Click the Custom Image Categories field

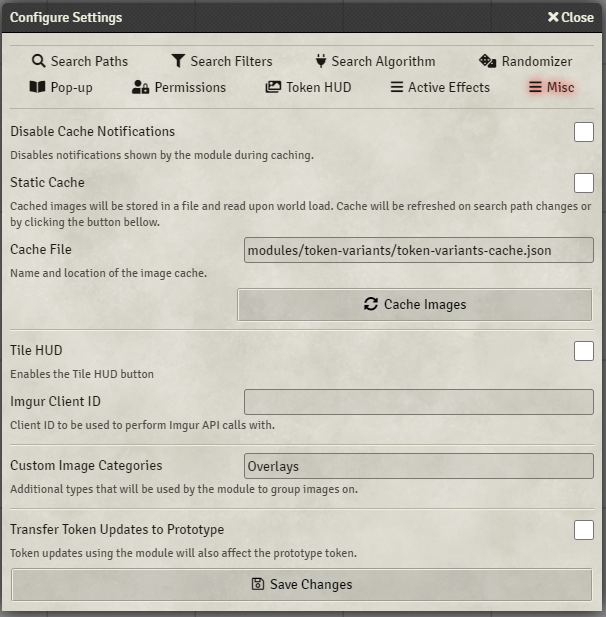[x=419, y=466]
